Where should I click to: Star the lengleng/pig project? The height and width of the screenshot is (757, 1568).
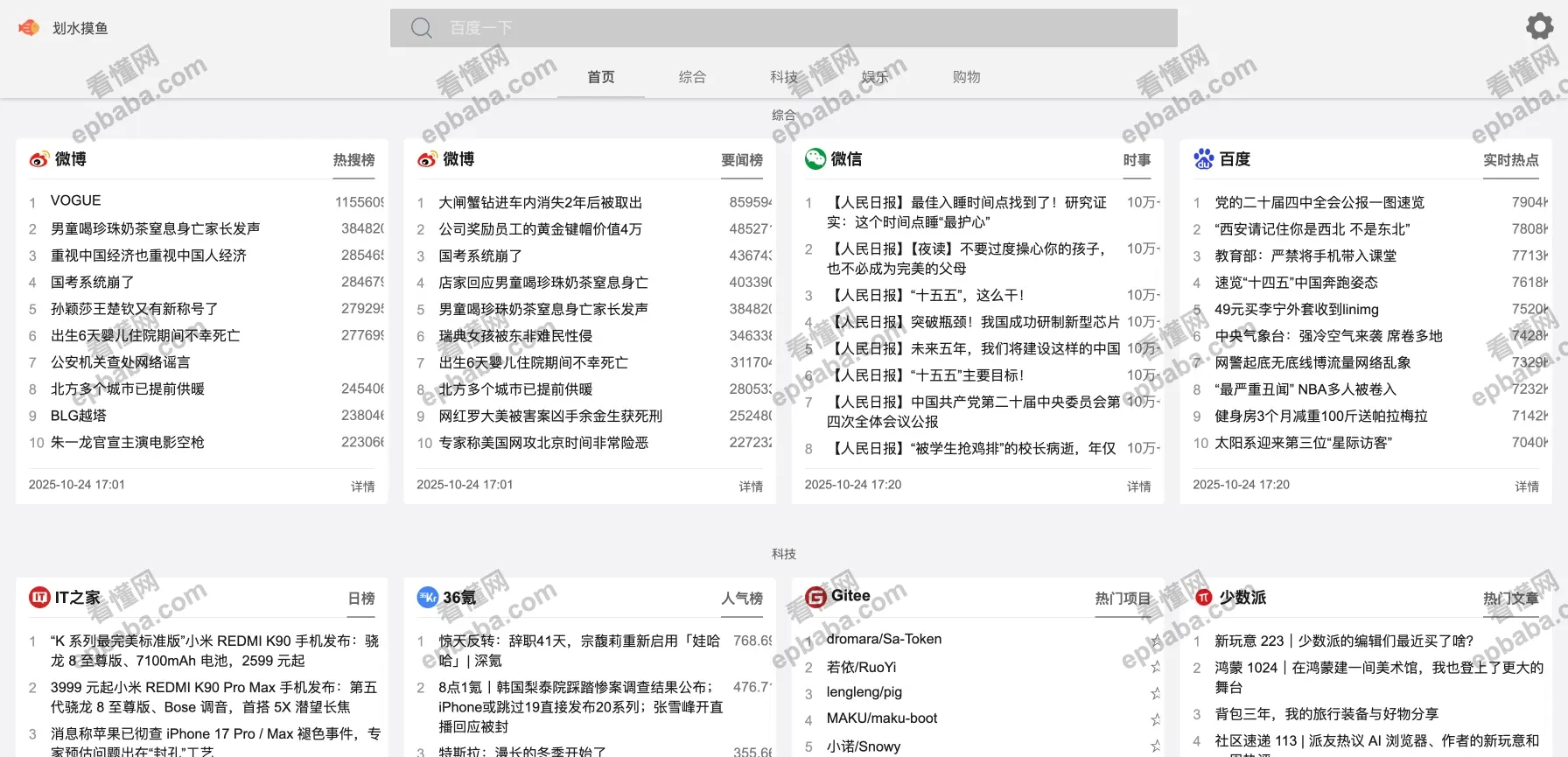tap(1155, 694)
